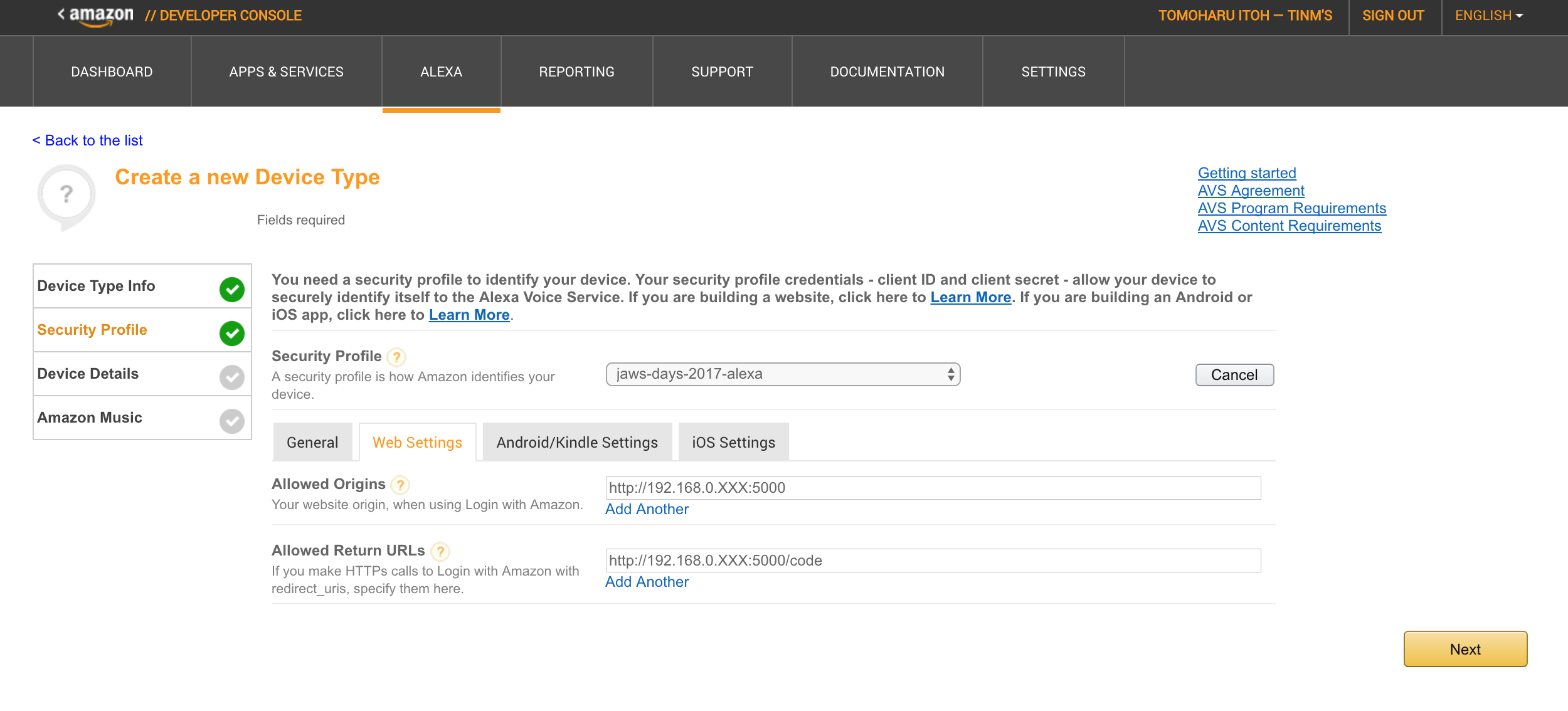Click Developer Console header text

(223, 16)
